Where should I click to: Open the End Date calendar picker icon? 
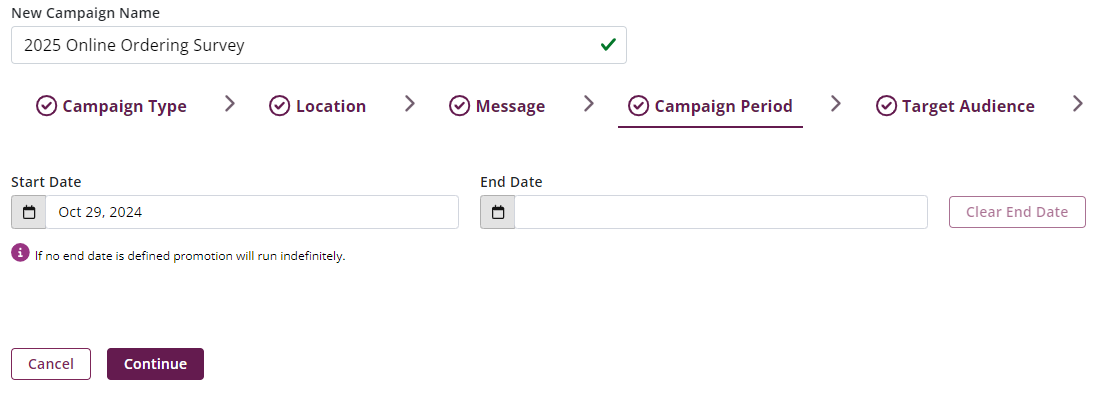click(x=498, y=212)
